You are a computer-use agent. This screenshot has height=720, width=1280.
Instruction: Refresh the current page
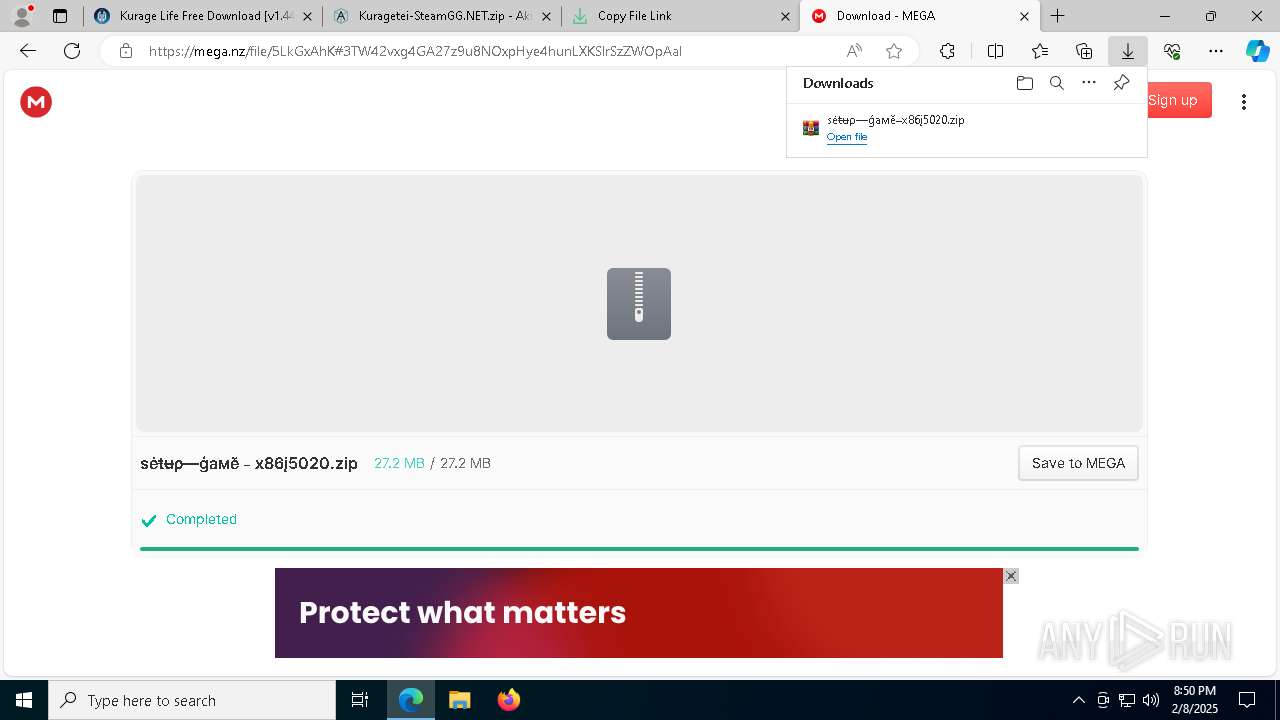[72, 51]
